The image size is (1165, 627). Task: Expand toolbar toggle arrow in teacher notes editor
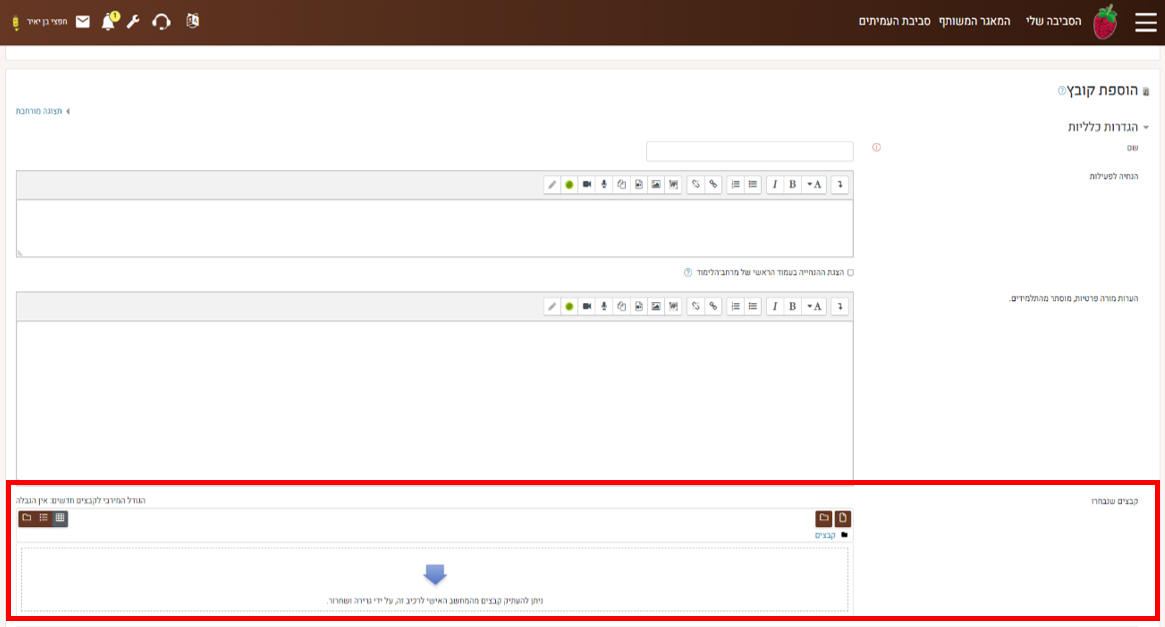[x=840, y=306]
